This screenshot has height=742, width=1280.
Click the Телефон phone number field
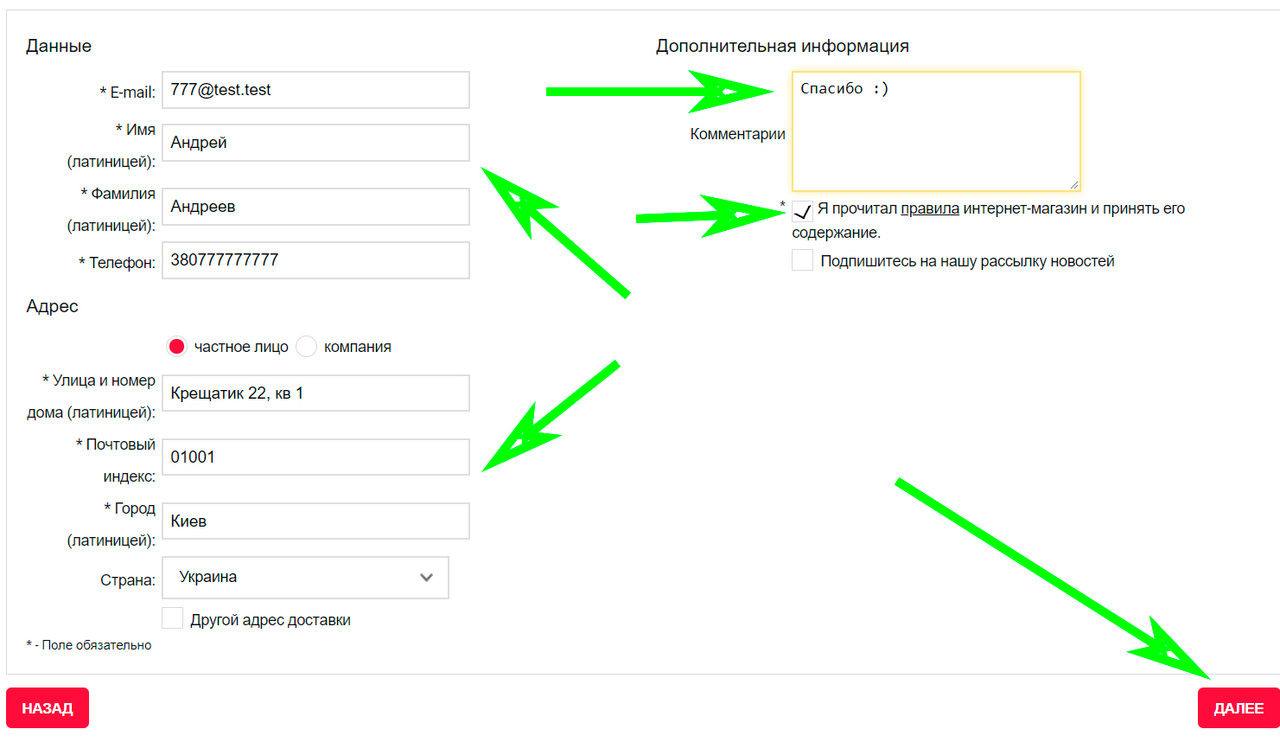click(x=315, y=260)
